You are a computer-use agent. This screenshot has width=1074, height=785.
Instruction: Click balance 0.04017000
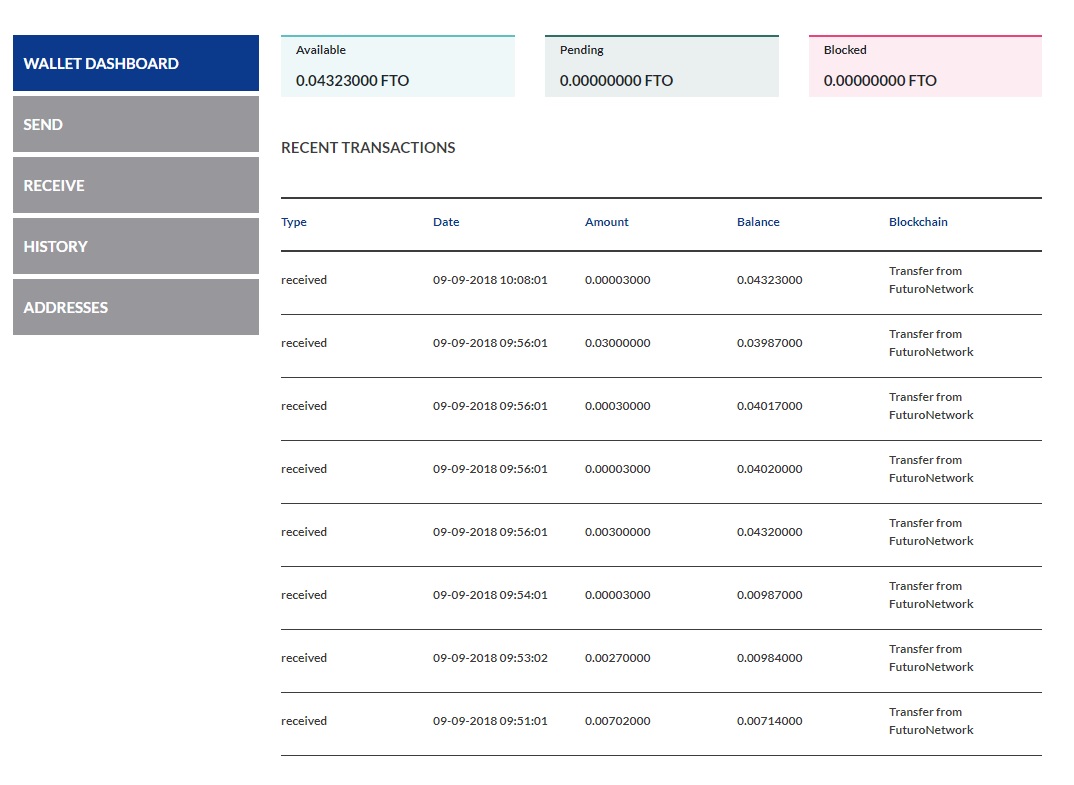769,406
